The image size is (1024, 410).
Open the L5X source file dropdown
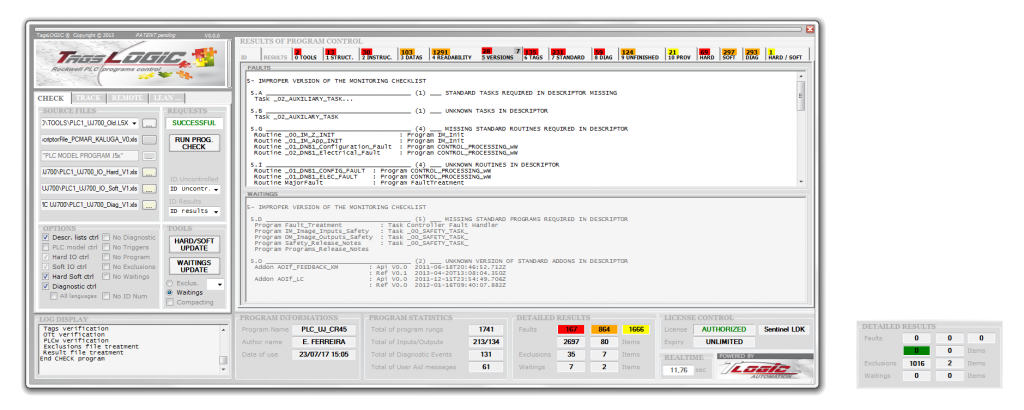click(x=135, y=123)
